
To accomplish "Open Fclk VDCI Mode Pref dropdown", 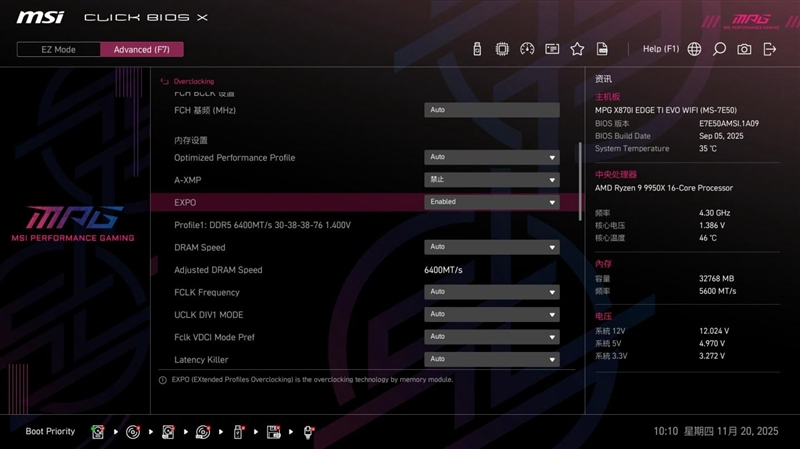I will click(492, 337).
